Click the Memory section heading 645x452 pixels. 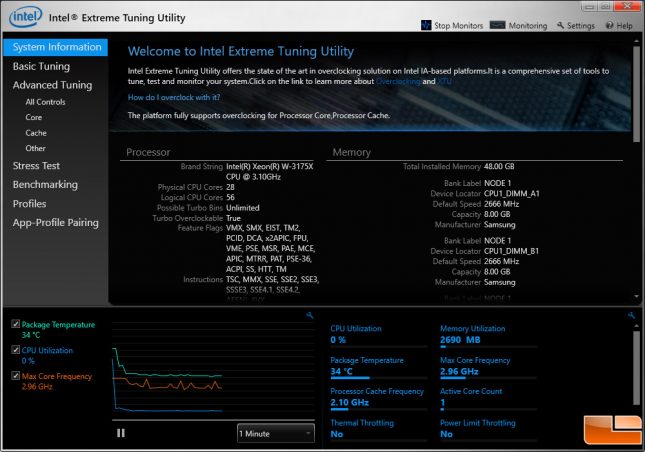[351, 152]
